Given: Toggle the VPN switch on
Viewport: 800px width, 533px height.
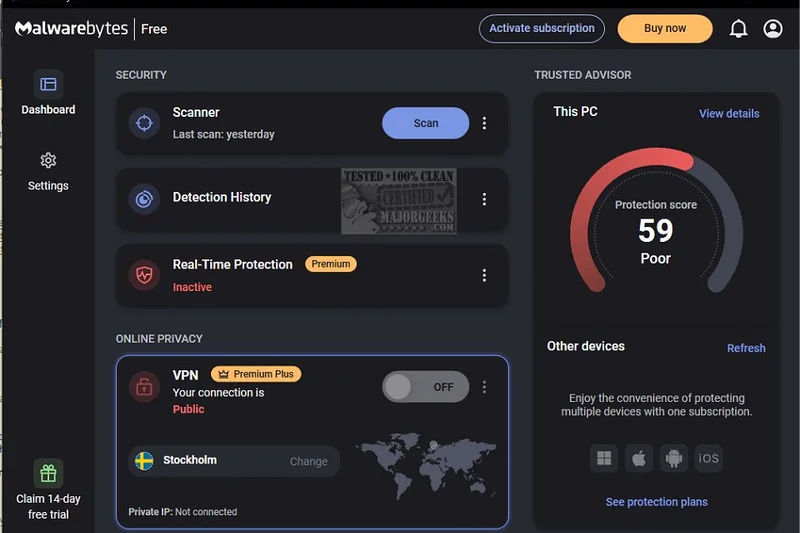Looking at the screenshot, I should [426, 387].
